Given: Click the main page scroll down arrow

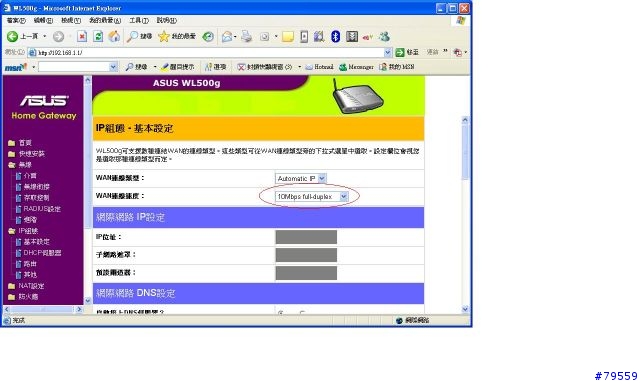Looking at the screenshot, I should click(465, 309).
